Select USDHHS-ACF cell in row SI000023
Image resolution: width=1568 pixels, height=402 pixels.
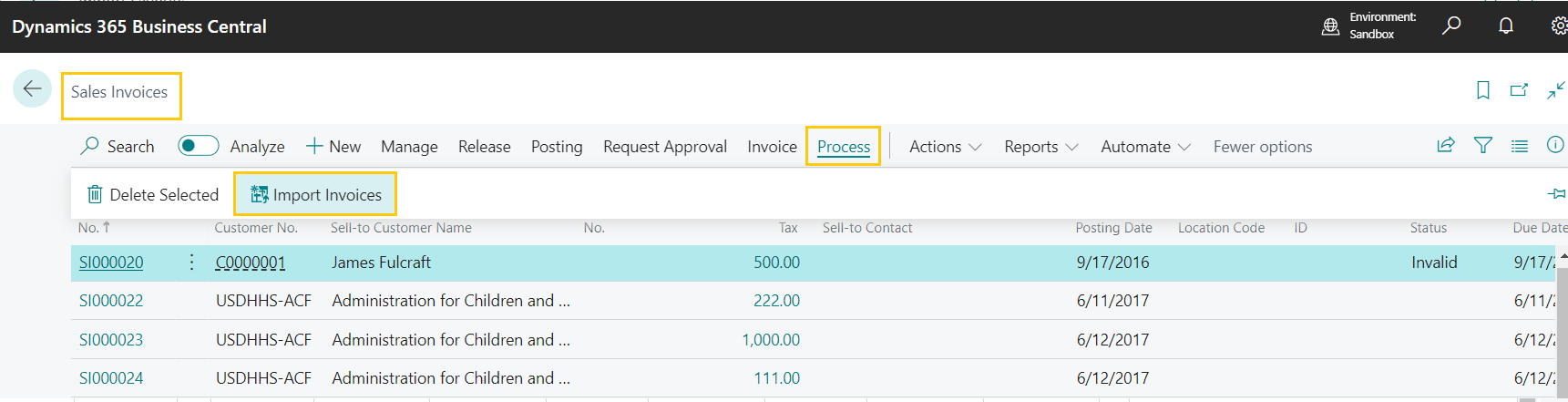(263, 340)
